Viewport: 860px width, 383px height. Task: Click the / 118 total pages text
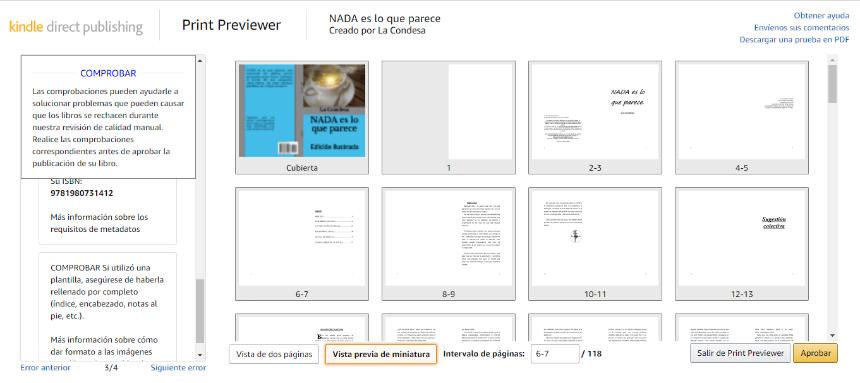591,354
